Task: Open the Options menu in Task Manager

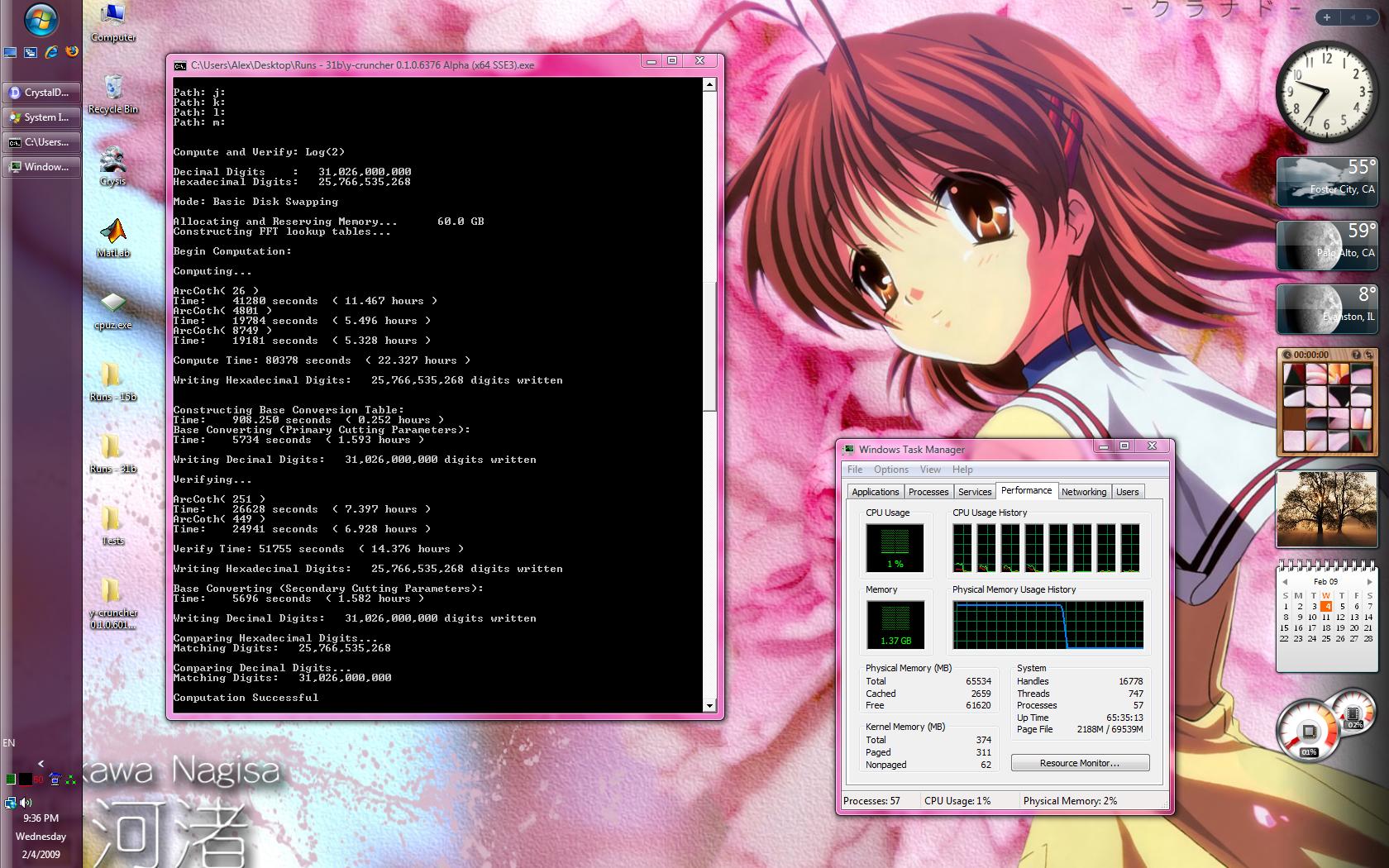Action: tap(890, 470)
